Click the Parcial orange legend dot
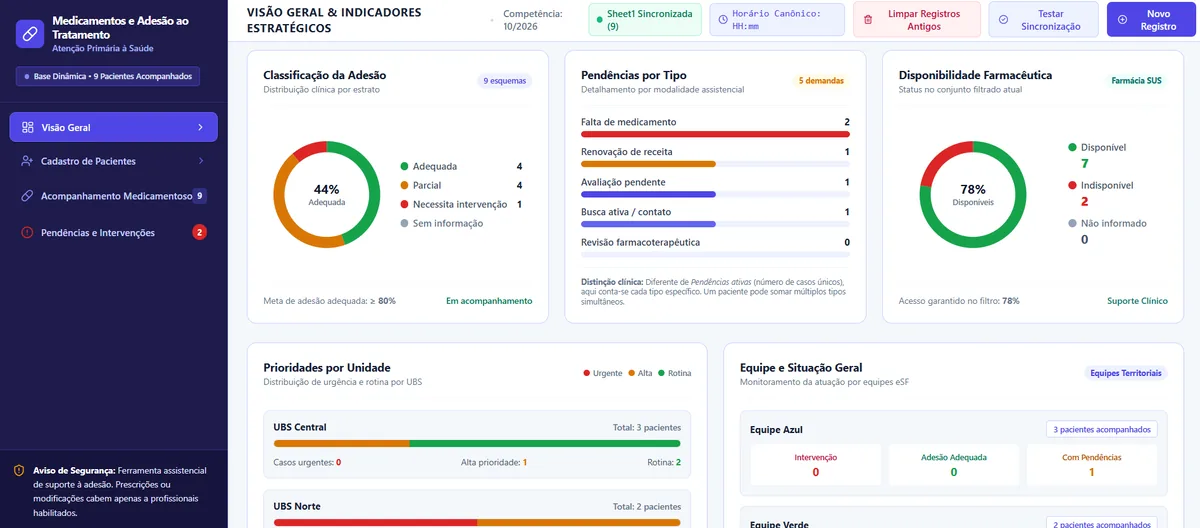Screen dimensions: 1200x528 (404, 185)
